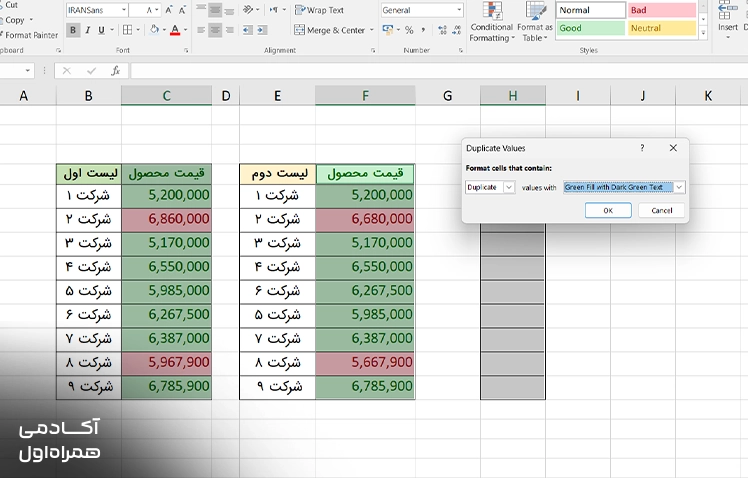Click the red Font Color button
This screenshot has width=748, height=478.
click(x=175, y=30)
